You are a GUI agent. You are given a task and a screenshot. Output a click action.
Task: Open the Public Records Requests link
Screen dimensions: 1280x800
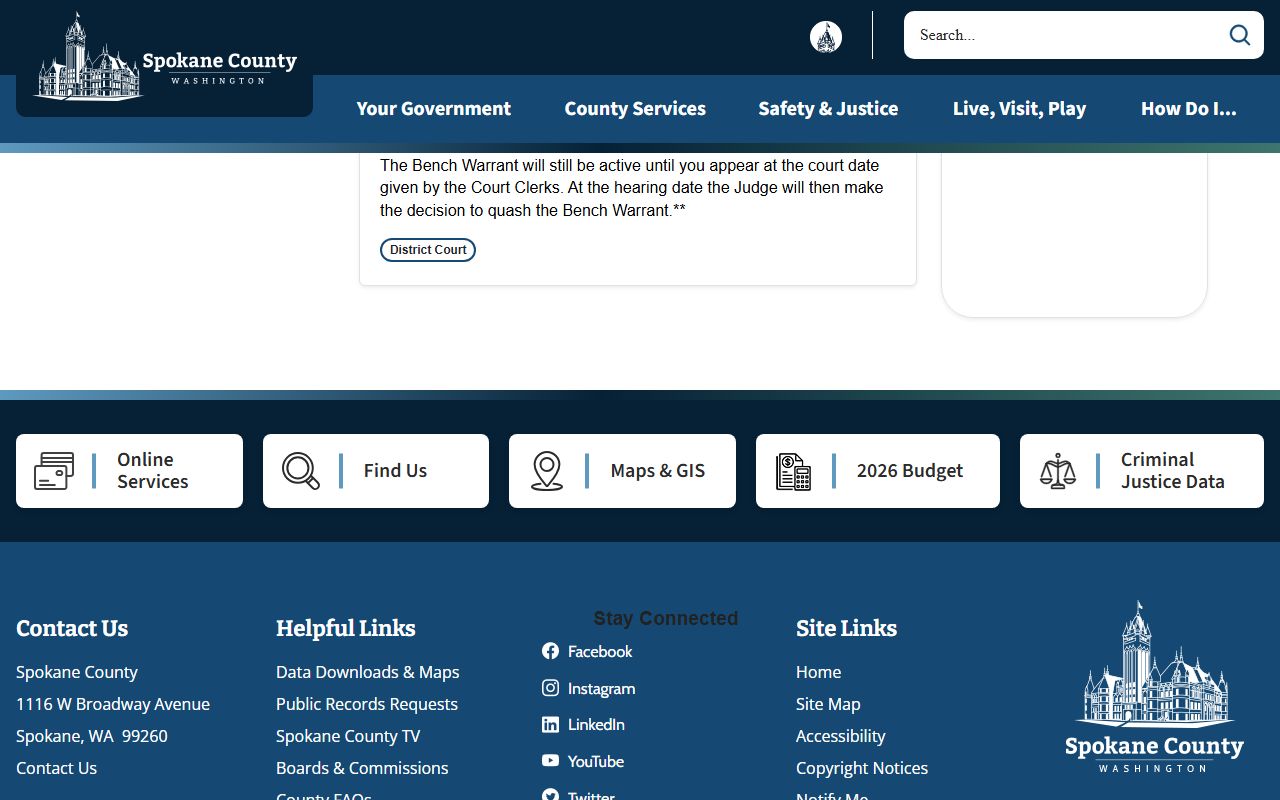pyautogui.click(x=367, y=704)
